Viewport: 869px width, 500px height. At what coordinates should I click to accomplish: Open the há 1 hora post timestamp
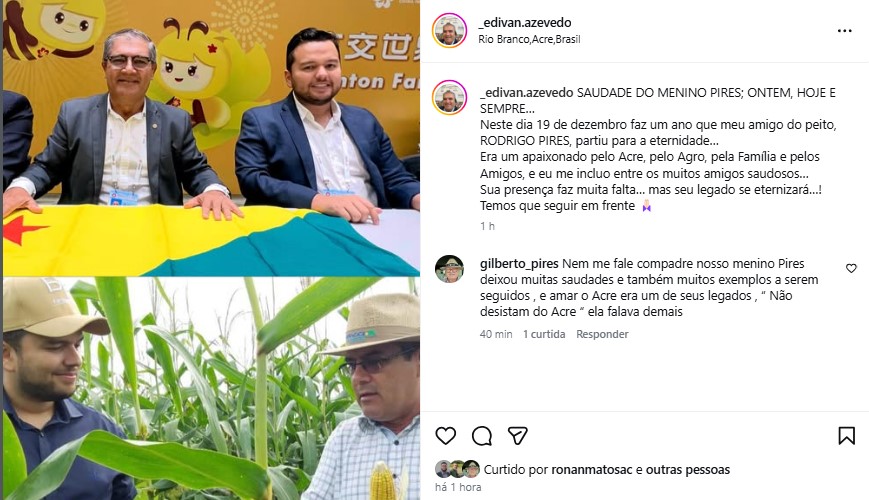[x=458, y=487]
